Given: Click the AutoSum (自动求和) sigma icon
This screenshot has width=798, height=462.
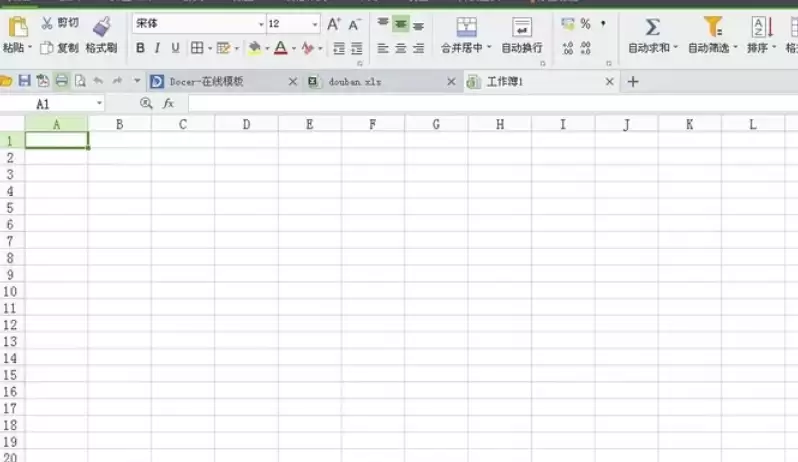Looking at the screenshot, I should tap(652, 27).
